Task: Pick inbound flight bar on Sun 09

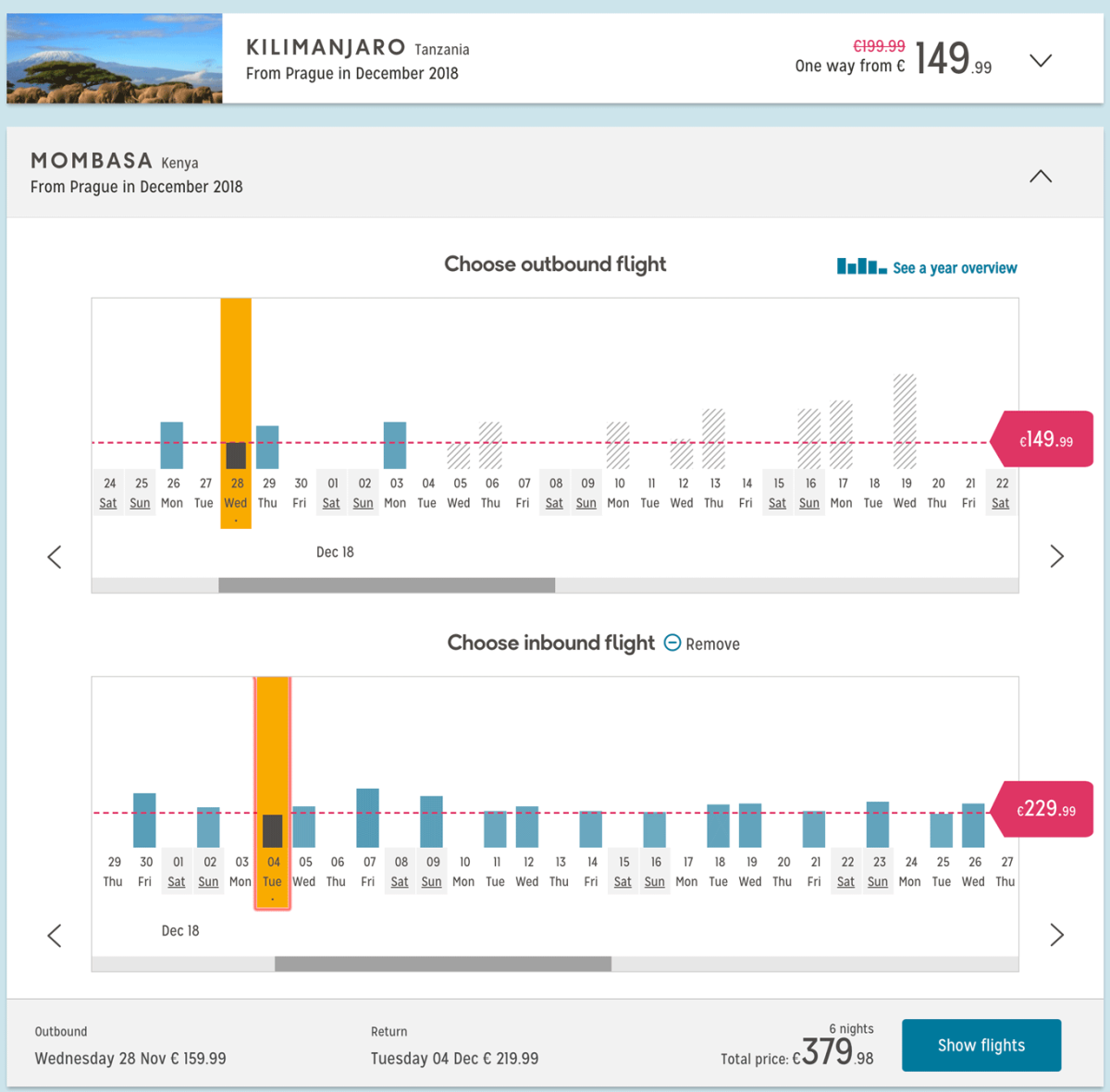Action: coord(431,822)
